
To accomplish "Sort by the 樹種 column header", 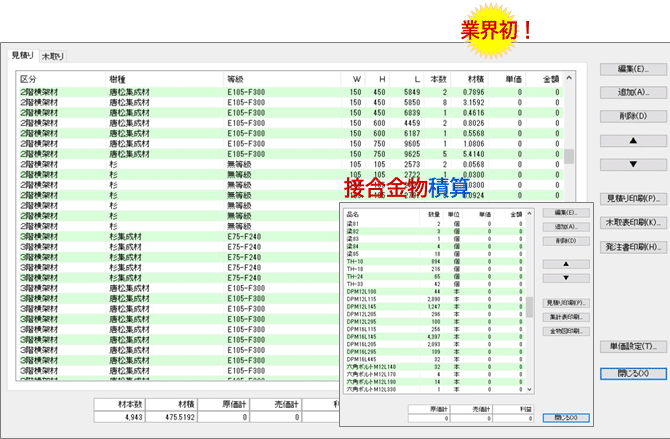I will tap(118, 77).
